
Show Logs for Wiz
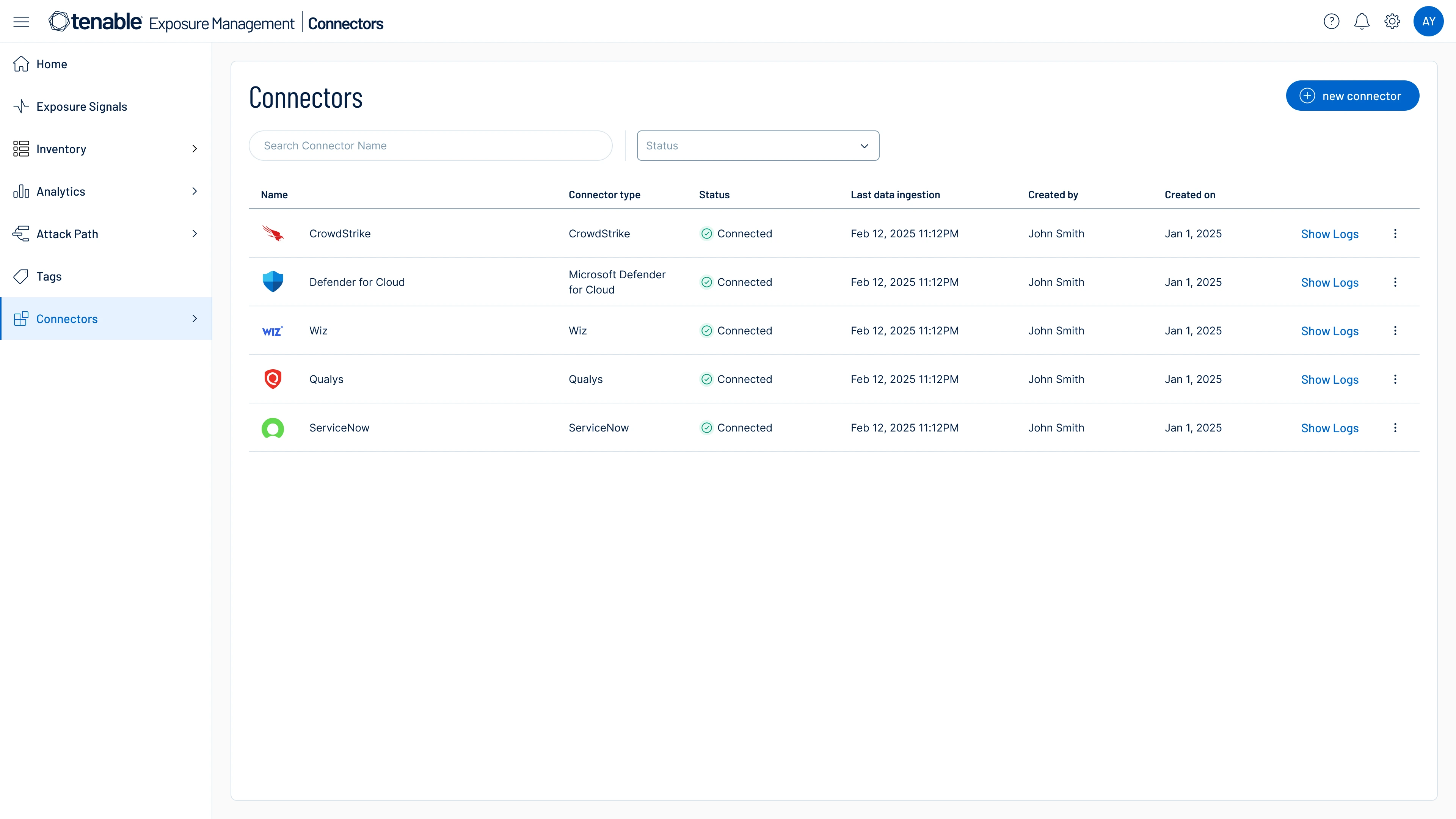click(x=1329, y=331)
